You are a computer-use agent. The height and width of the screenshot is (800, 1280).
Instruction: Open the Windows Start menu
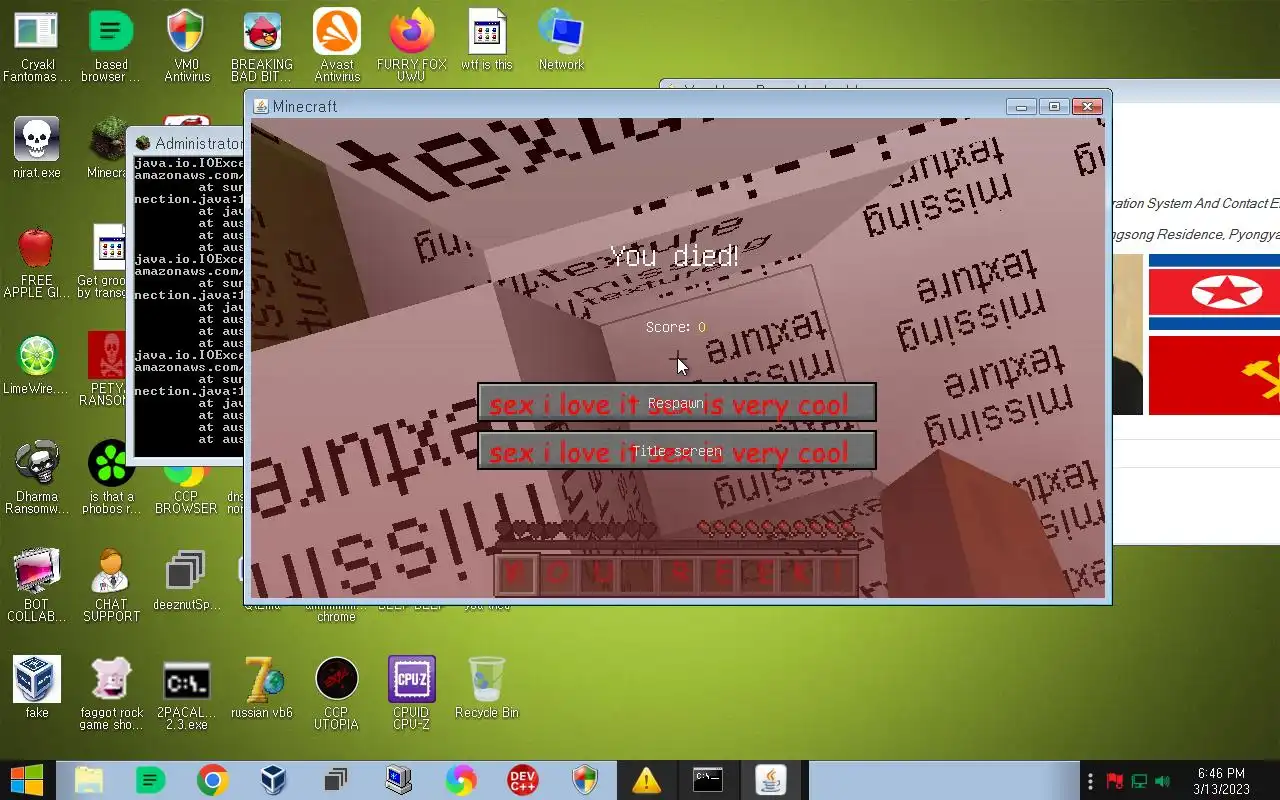click(x=27, y=780)
